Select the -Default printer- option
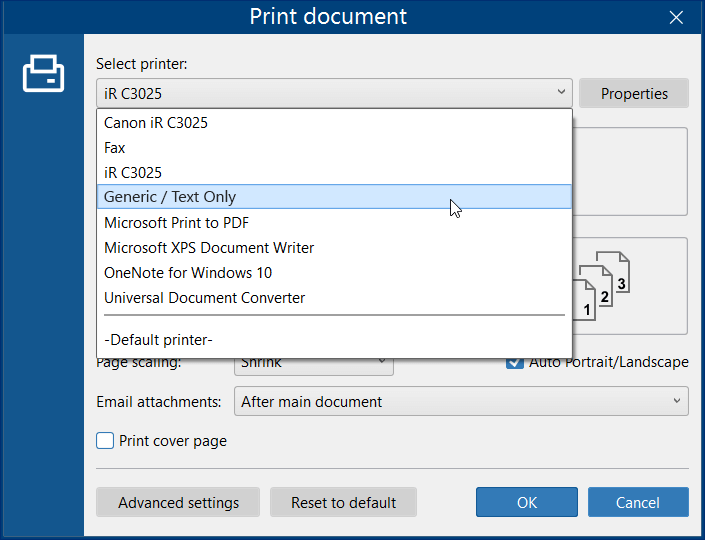Image resolution: width=705 pixels, height=540 pixels. pyautogui.click(x=334, y=340)
